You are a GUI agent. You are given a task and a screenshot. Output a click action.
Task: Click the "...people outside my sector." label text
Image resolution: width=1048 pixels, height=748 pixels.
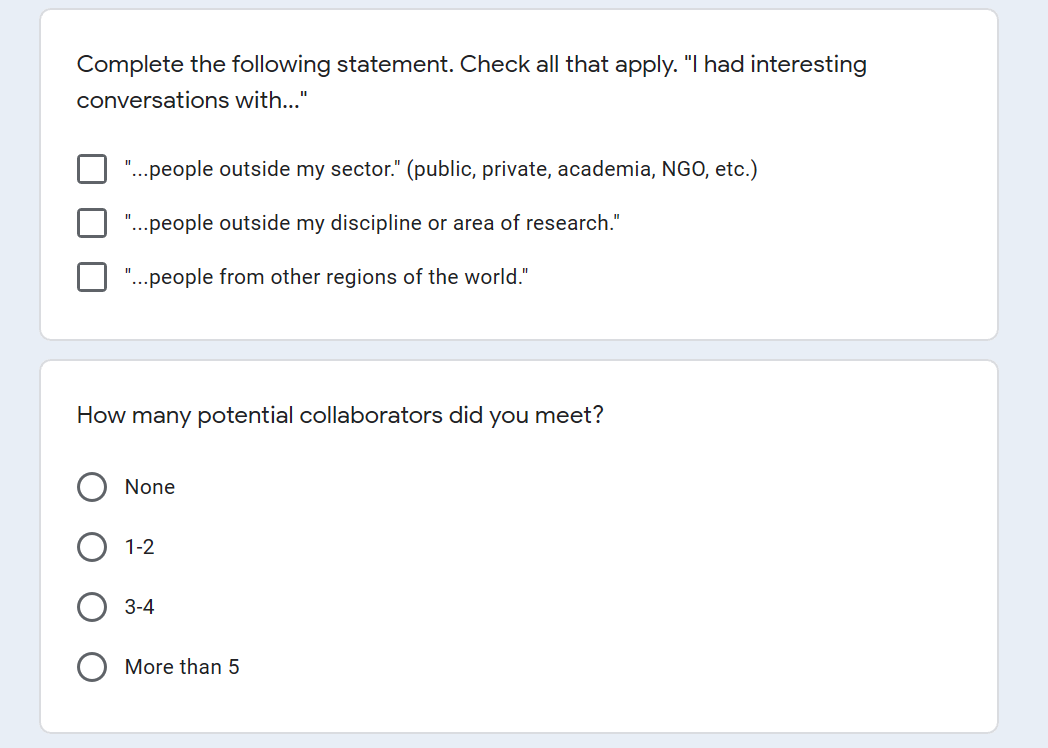click(262, 169)
